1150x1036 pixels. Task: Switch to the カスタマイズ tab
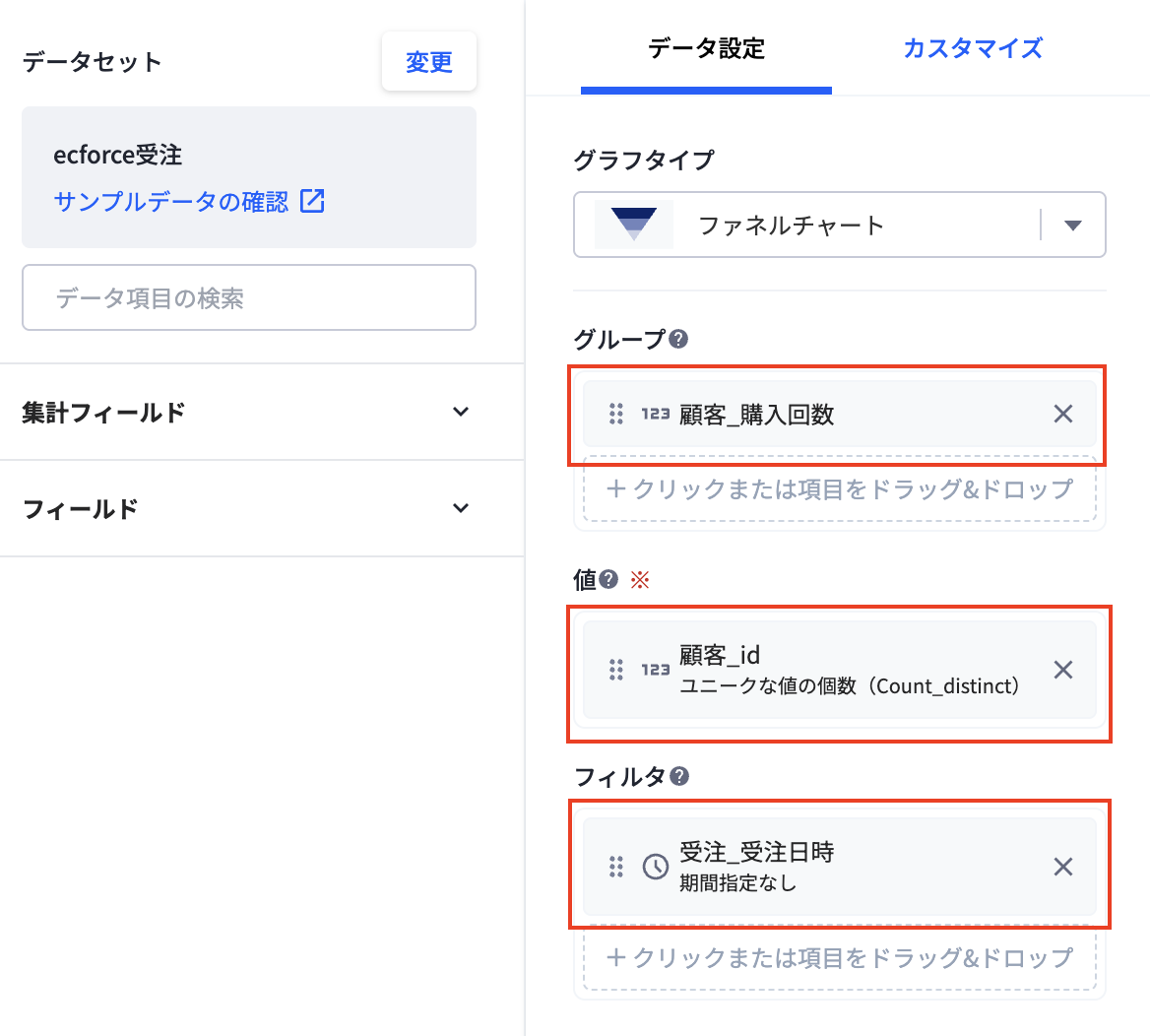click(973, 48)
